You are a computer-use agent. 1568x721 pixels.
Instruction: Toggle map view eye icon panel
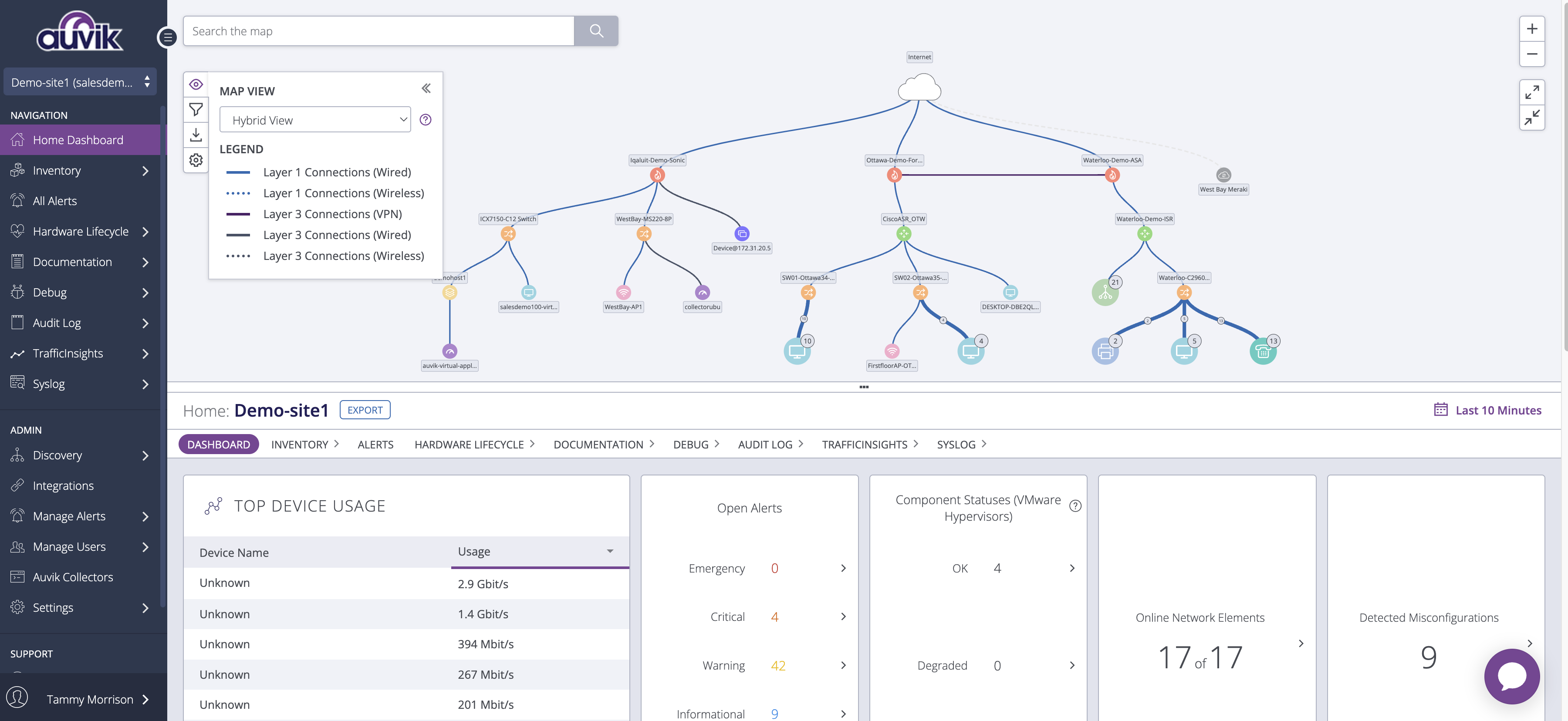pos(196,84)
